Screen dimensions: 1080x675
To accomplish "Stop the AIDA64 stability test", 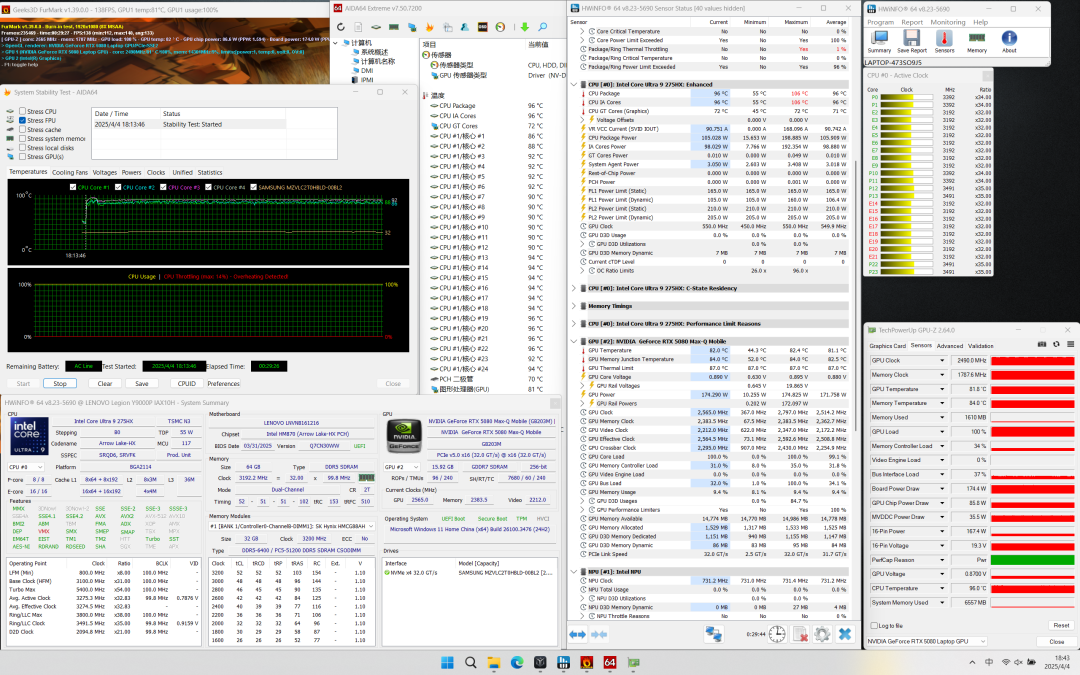I will [x=60, y=383].
